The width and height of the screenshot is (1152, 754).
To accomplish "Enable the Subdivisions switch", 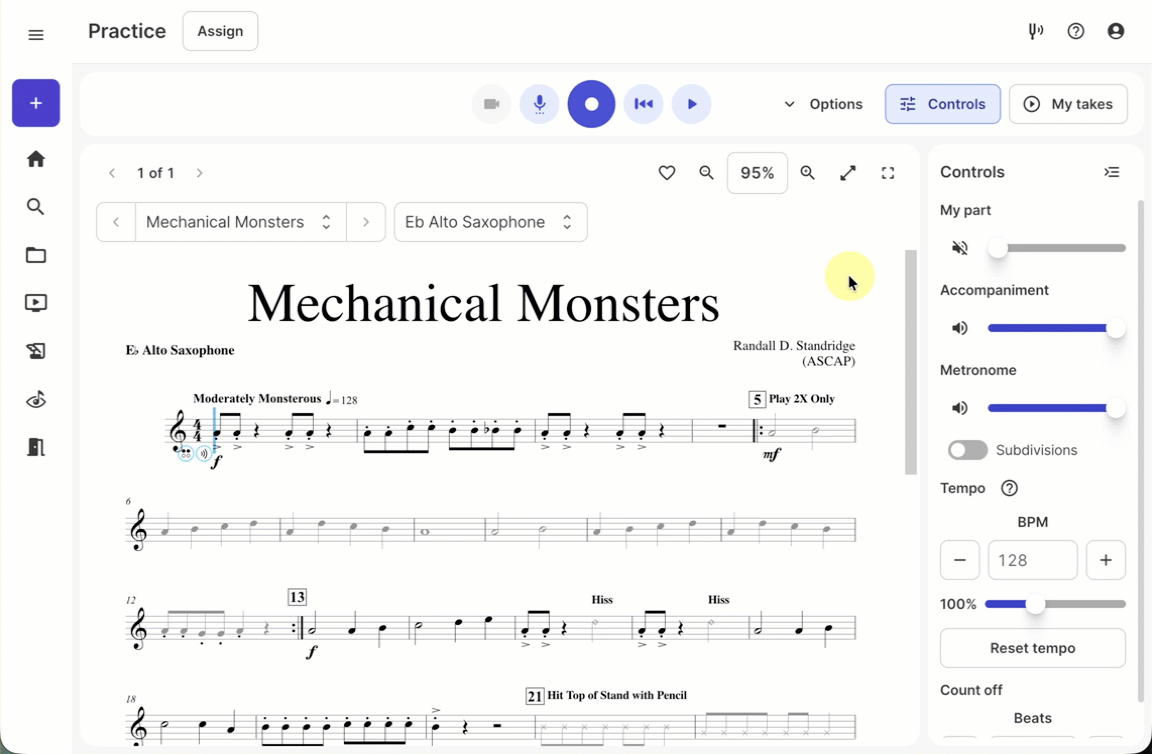I will pyautogui.click(x=968, y=450).
